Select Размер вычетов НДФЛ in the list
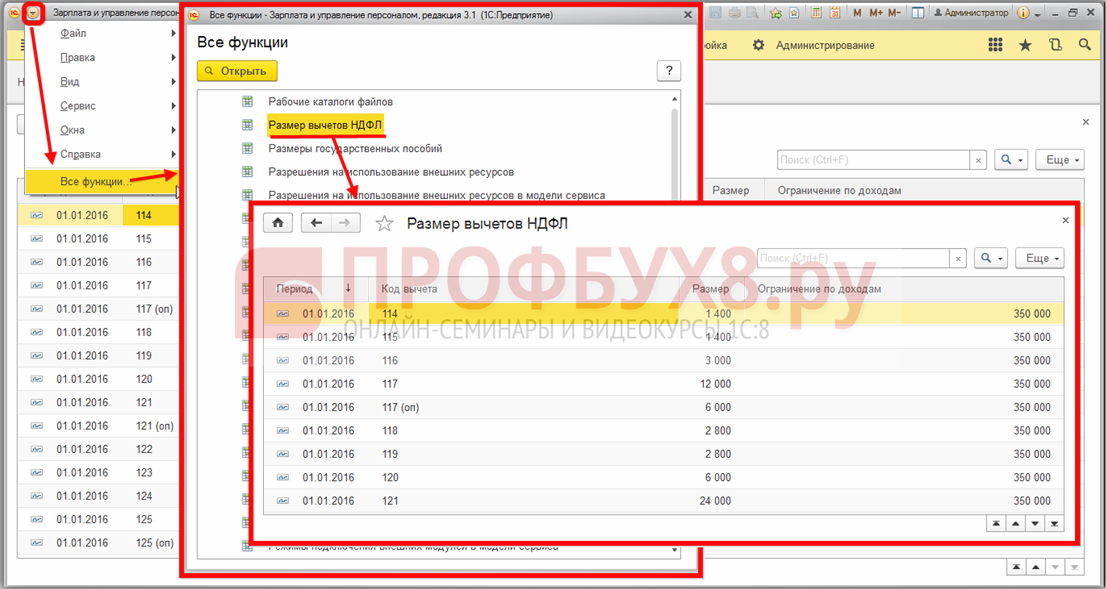This screenshot has height=589, width=1106. click(x=325, y=126)
